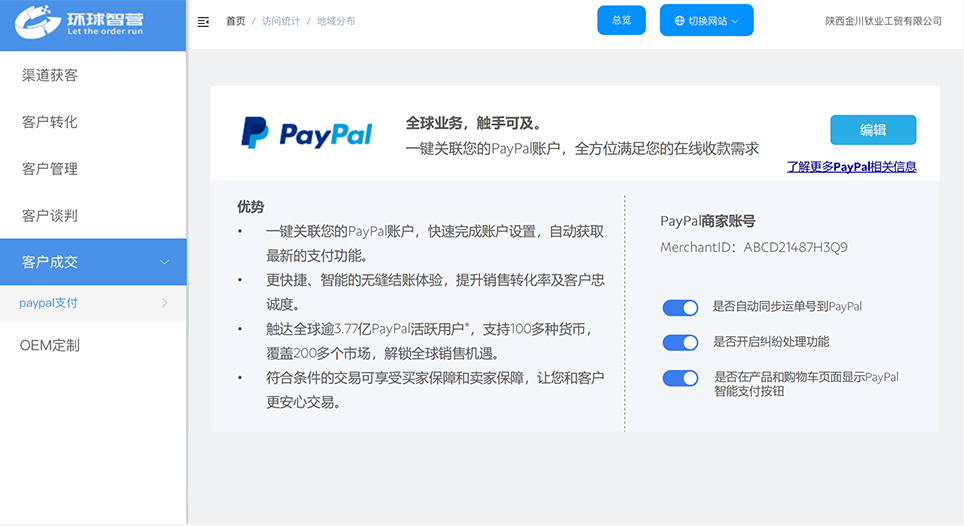Open 客户谈判 in the sidebar
The height and width of the screenshot is (526, 964).
(50, 216)
